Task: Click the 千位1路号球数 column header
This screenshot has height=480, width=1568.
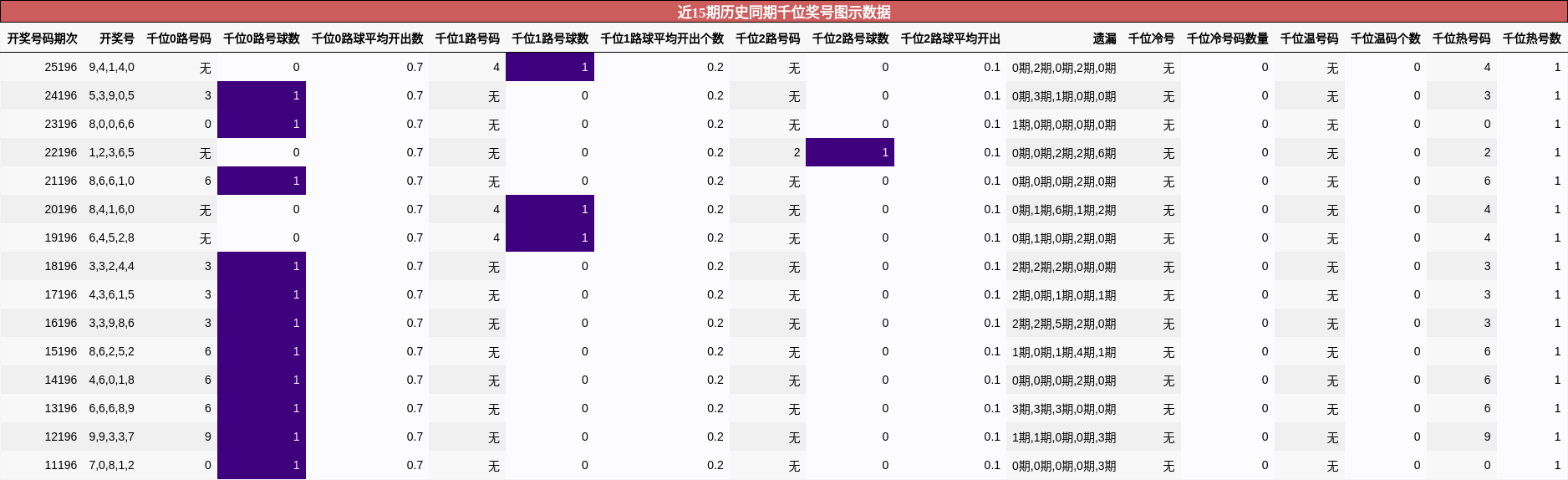Action: [x=550, y=38]
